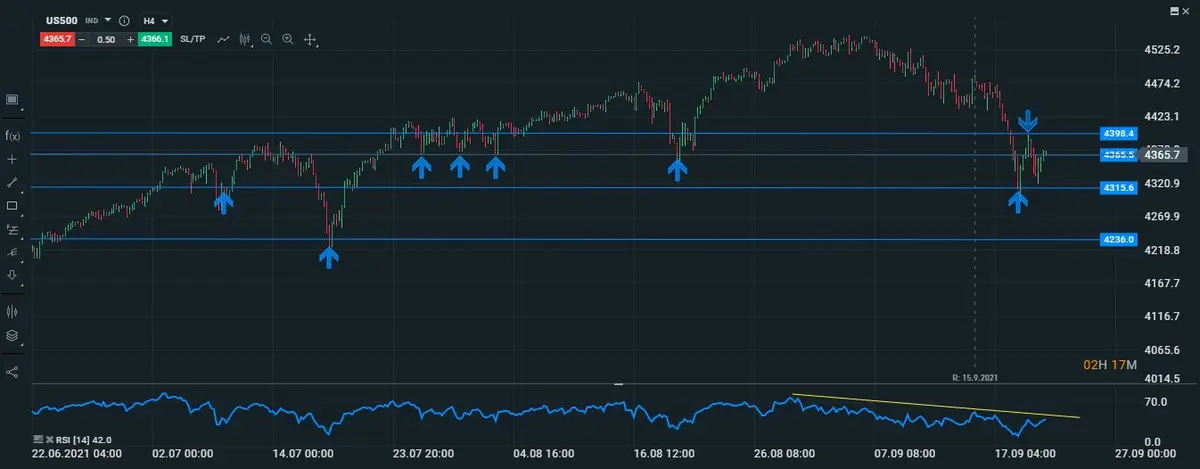Click the red sell price 4365.7
Screen dimensions: 1200x469
click(x=54, y=39)
